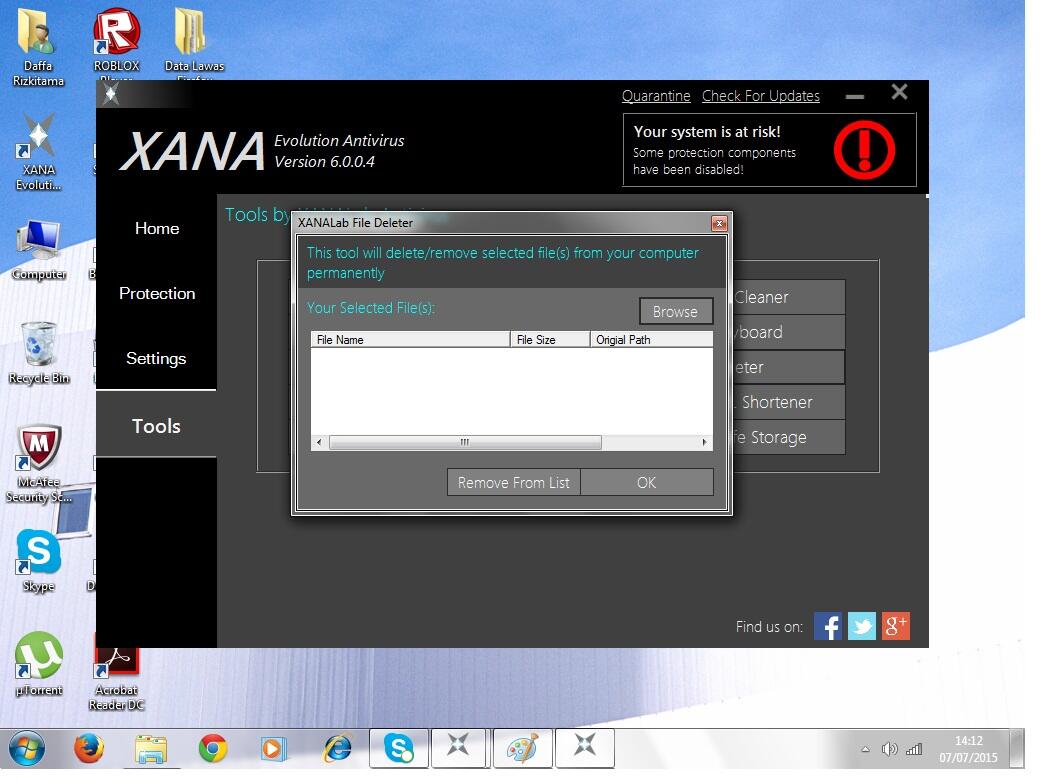Open the Daffa Rizkitama desktop folder
This screenshot has width=1040, height=780.
pos(38,46)
